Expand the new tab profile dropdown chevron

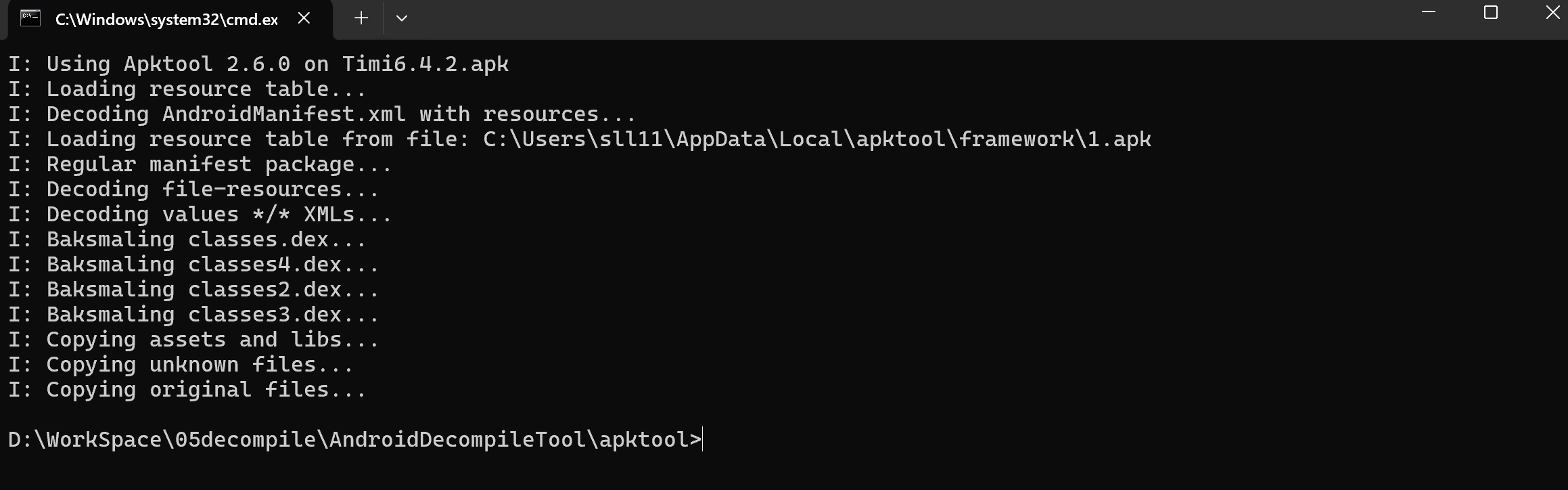click(402, 19)
